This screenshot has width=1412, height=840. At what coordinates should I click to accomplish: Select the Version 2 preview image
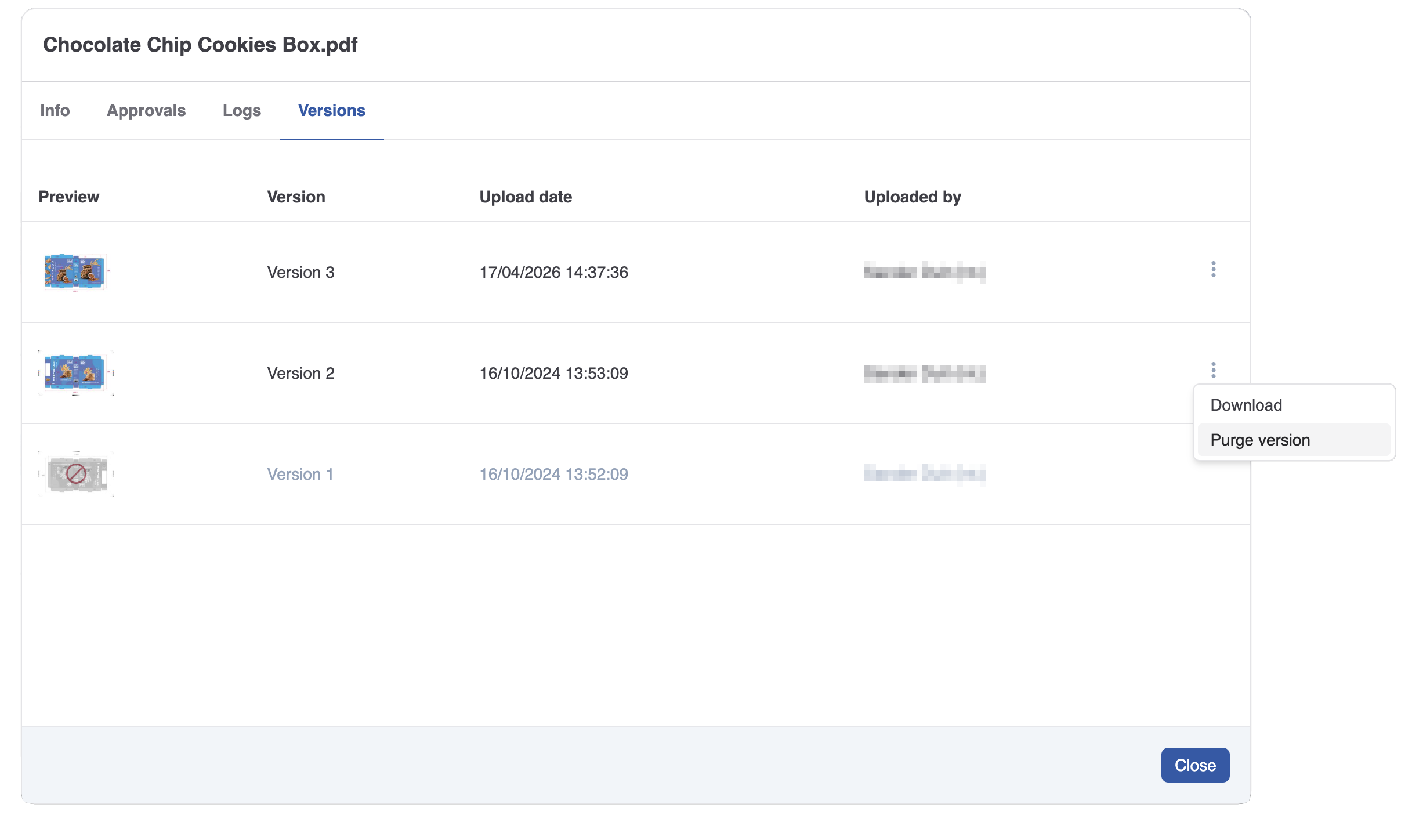click(76, 373)
